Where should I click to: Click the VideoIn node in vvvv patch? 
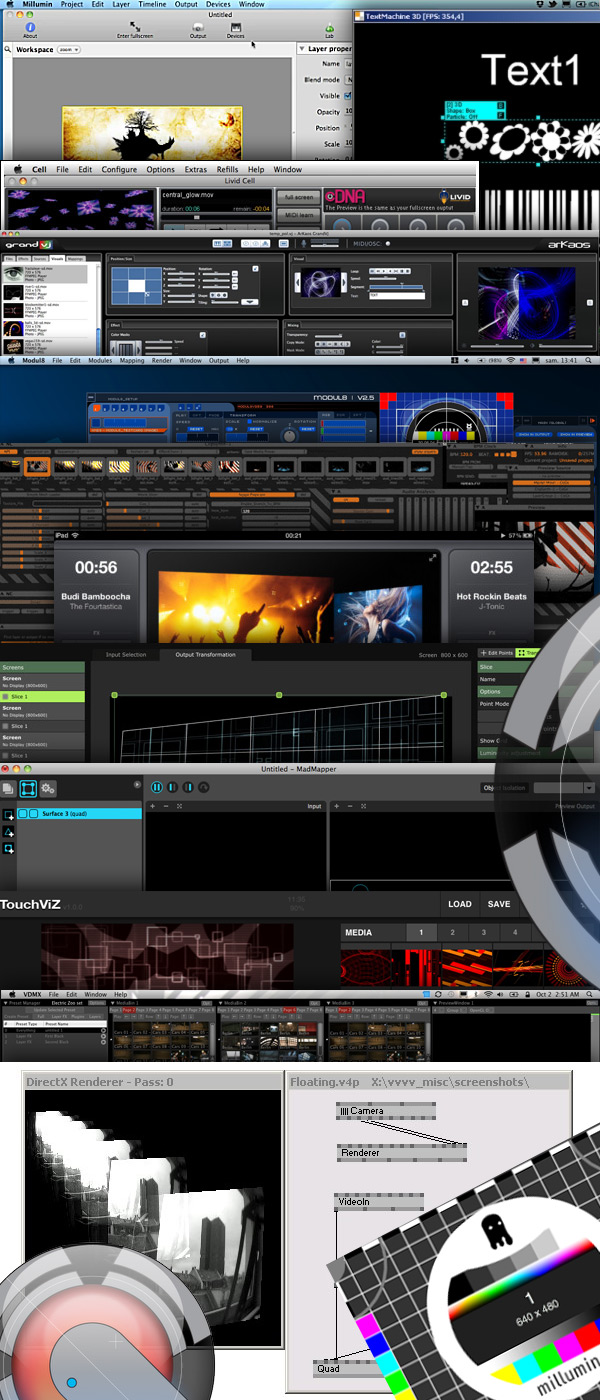click(378, 1203)
